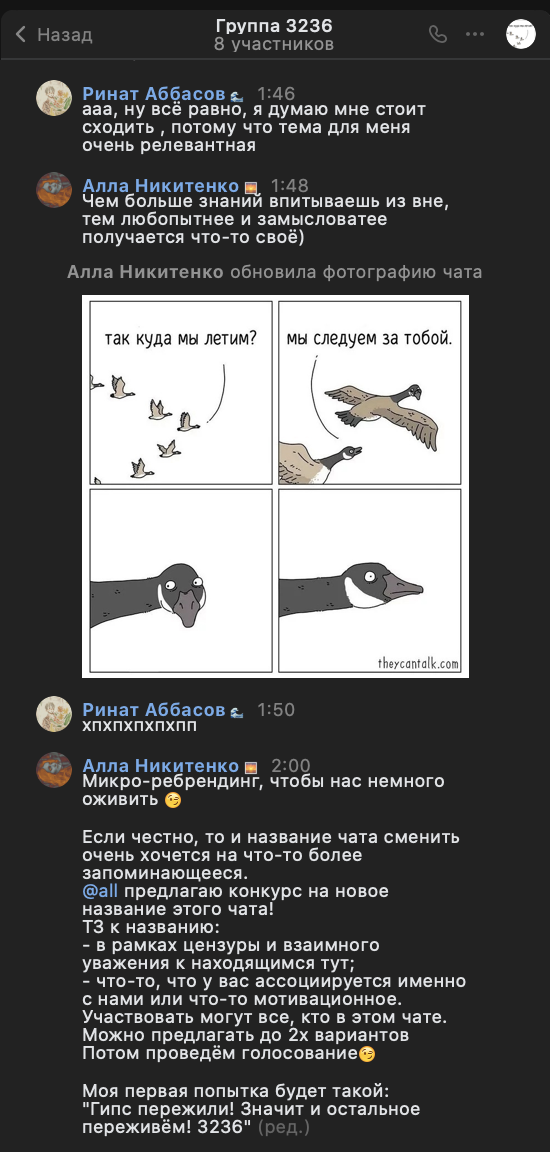
Task: Click the wave emoji status beside Ринат Аббасов 1:46
Action: tap(236, 95)
